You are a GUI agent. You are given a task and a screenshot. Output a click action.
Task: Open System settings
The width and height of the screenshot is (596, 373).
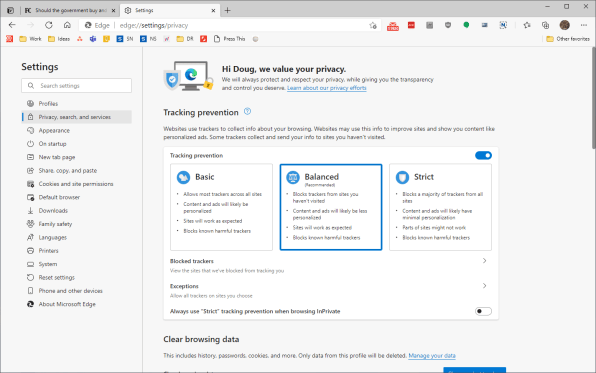coord(48,264)
